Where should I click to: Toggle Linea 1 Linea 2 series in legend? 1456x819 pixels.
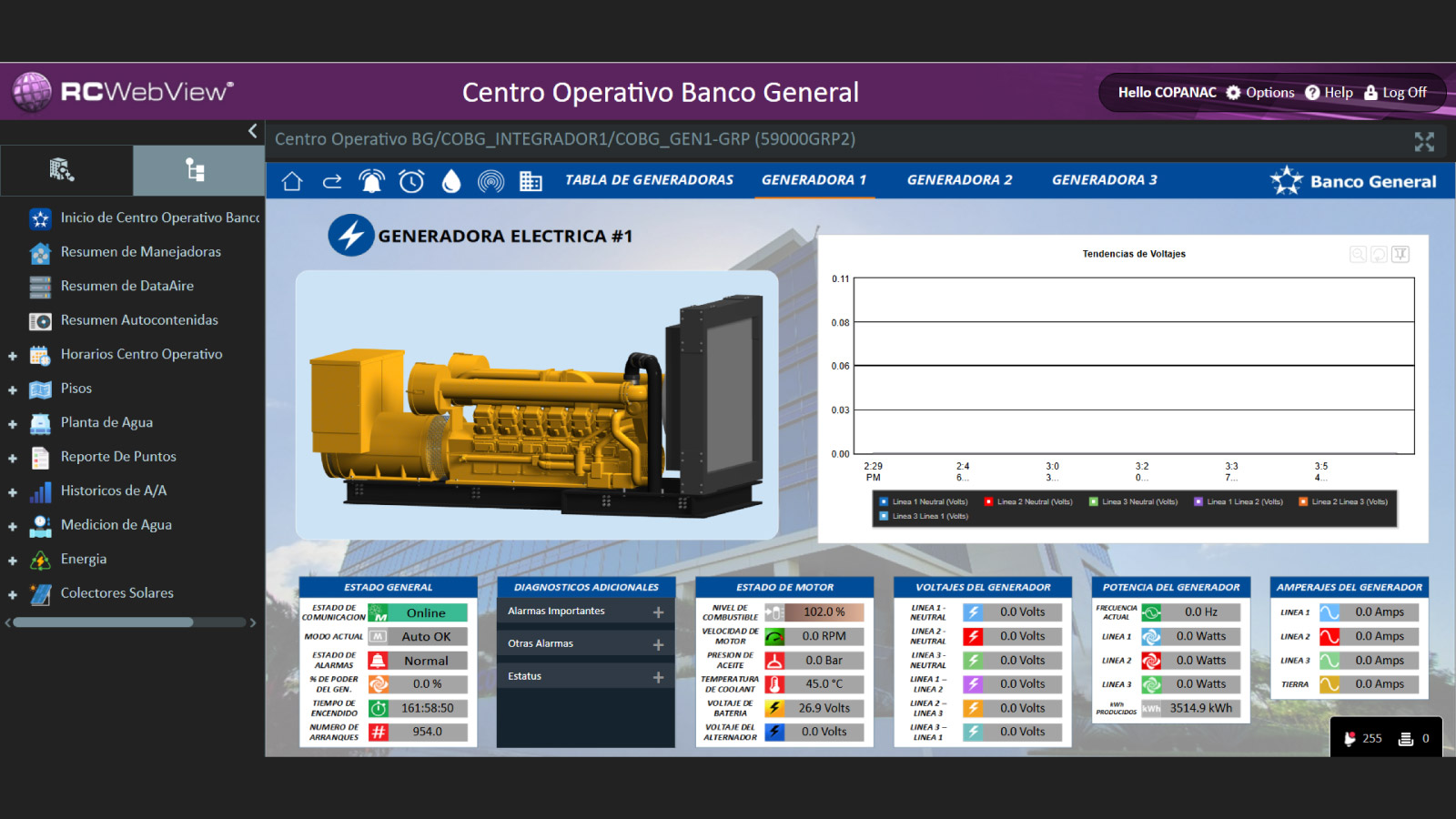pyautogui.click(x=1238, y=501)
